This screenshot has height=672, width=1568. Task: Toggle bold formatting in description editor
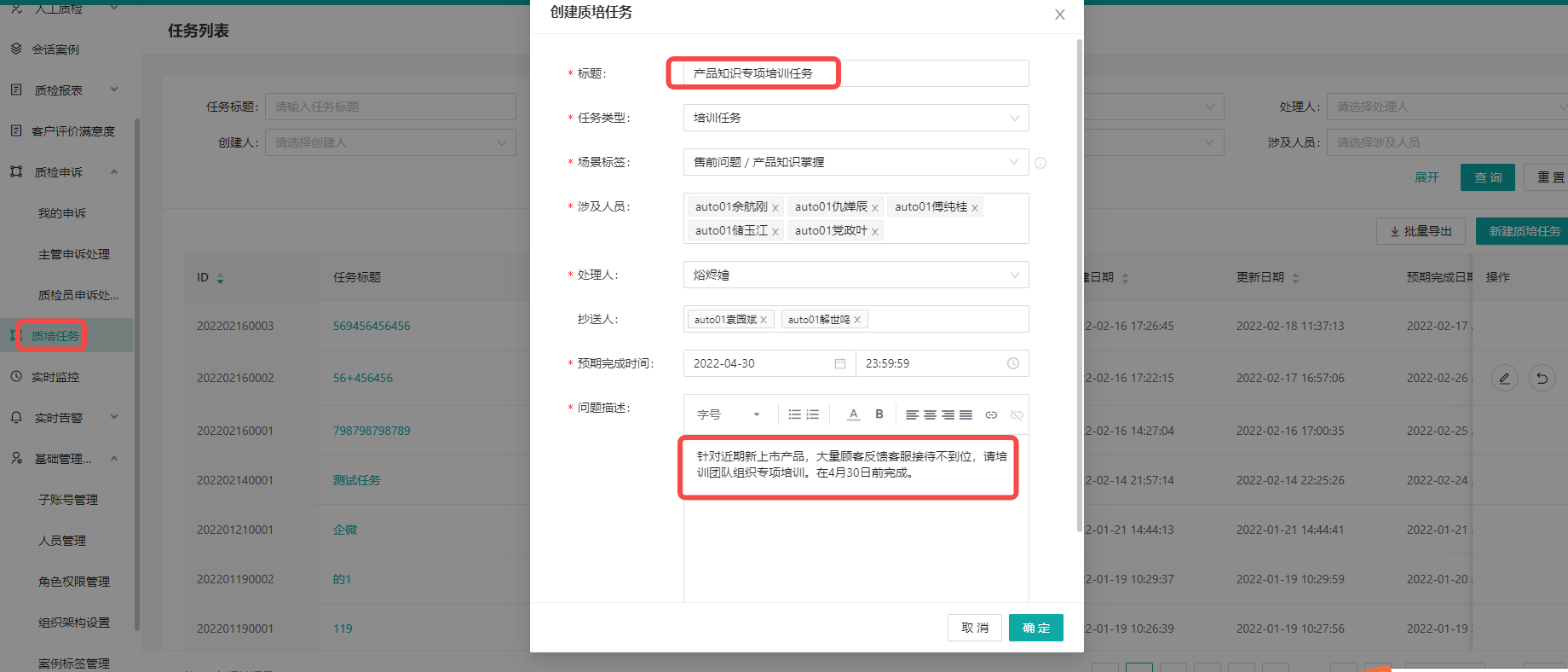tap(879, 414)
